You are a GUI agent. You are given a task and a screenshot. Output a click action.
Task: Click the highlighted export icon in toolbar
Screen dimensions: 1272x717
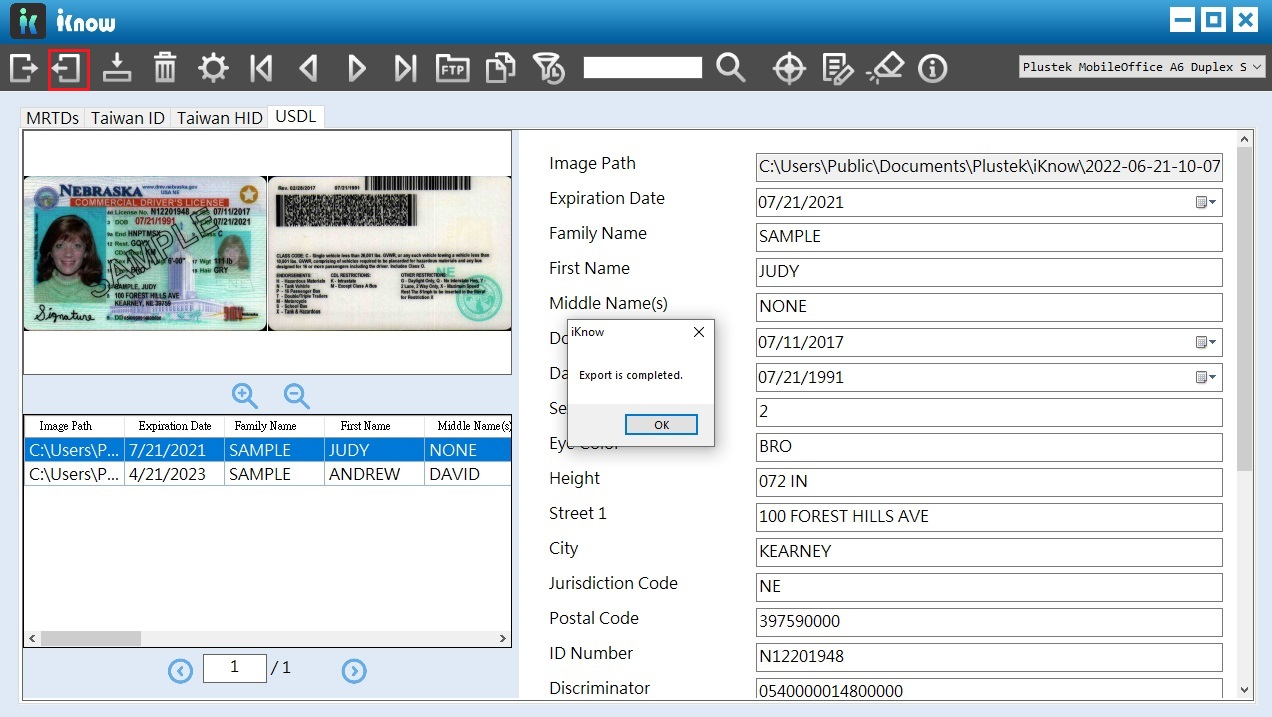coord(69,69)
